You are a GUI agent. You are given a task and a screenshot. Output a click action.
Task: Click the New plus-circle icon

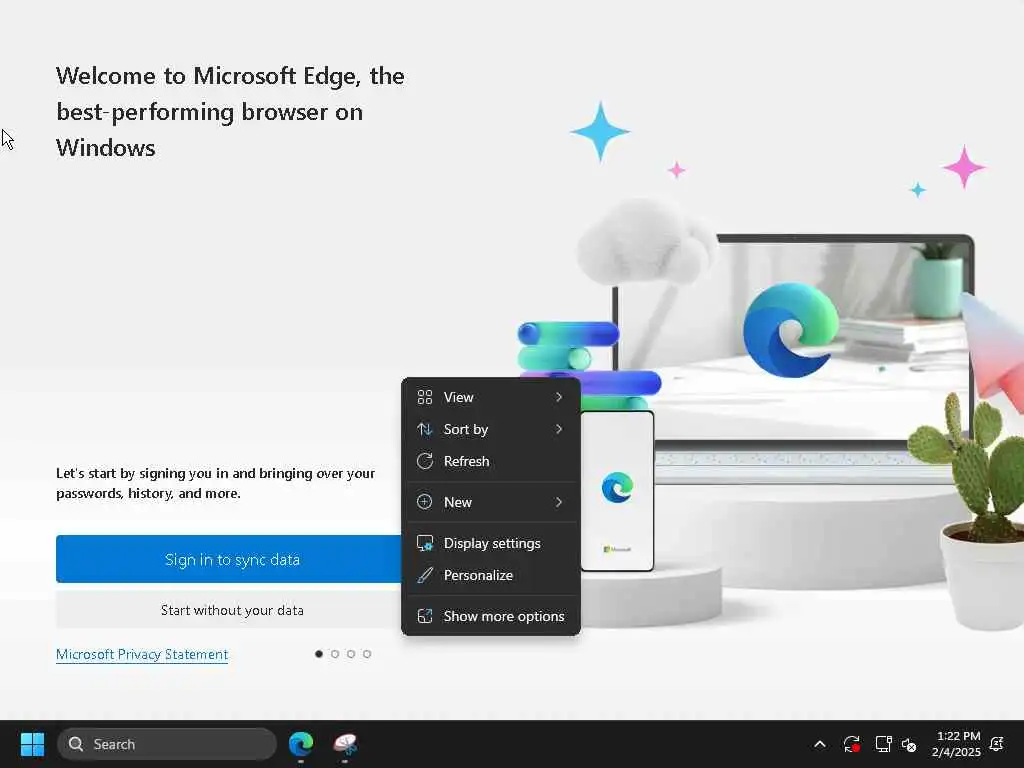coord(424,502)
